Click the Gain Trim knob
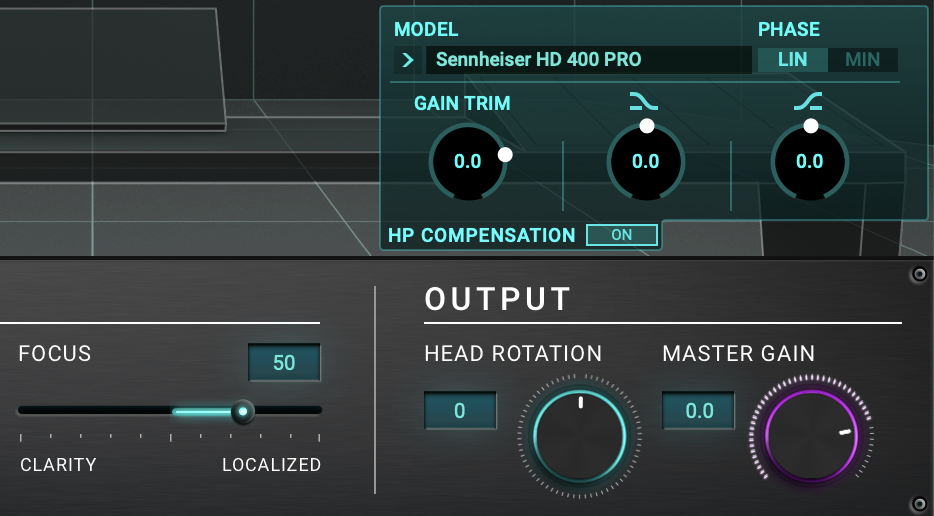 pos(467,161)
